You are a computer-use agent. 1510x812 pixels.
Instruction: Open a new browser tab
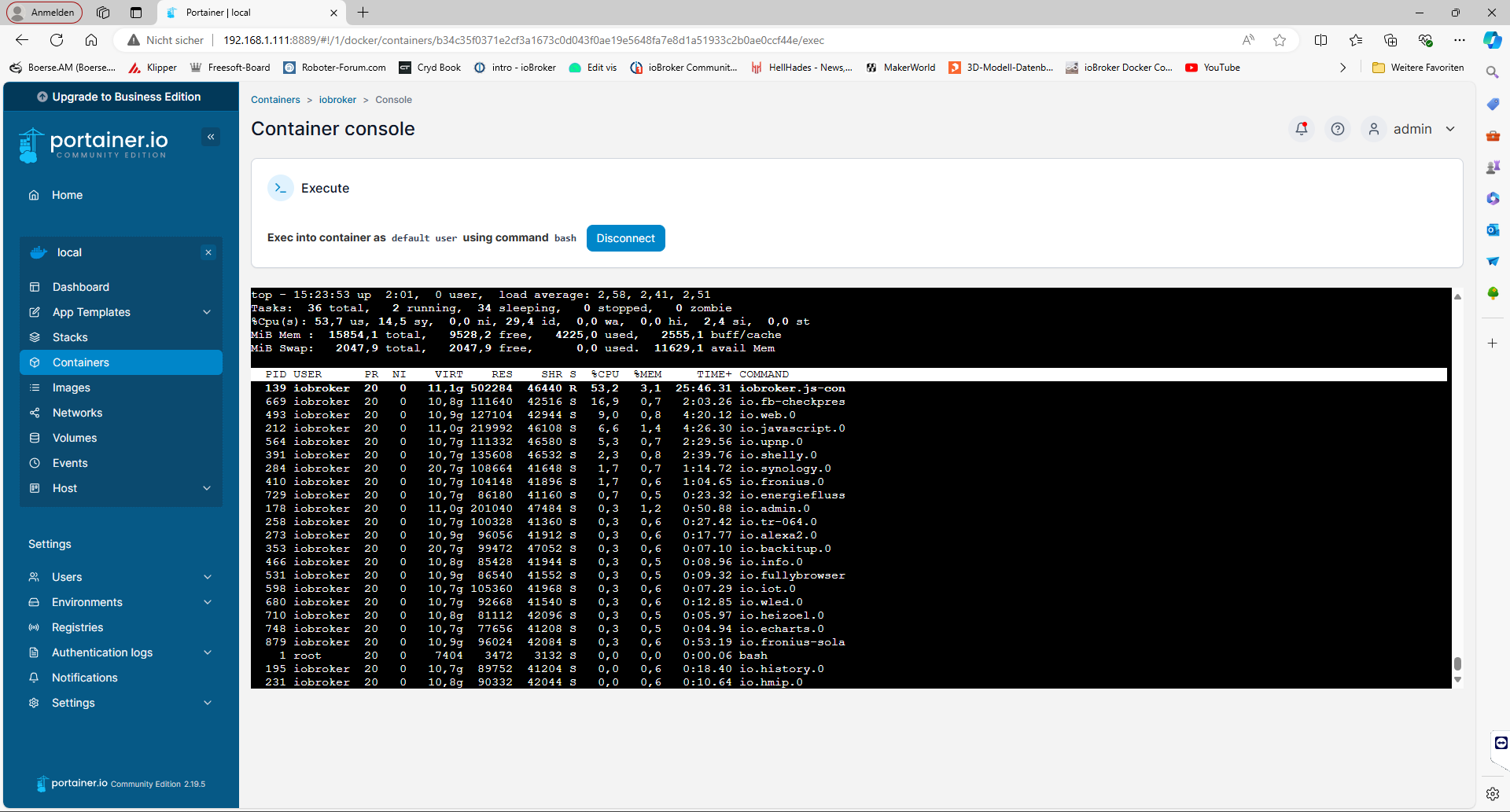pos(363,13)
